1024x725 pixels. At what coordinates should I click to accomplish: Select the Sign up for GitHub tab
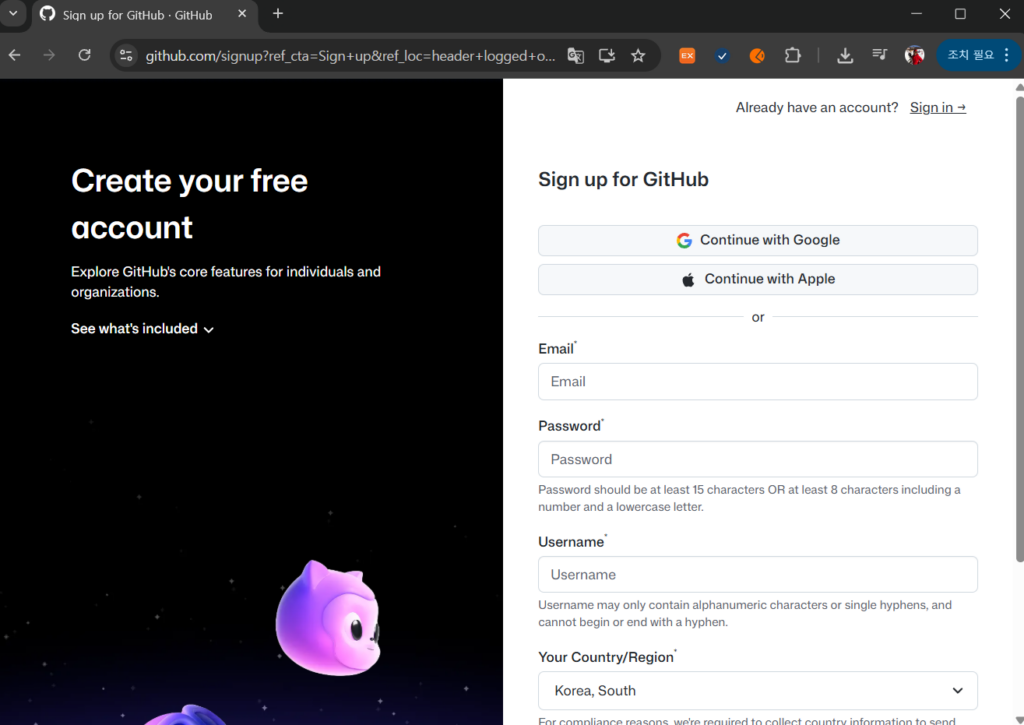(137, 15)
